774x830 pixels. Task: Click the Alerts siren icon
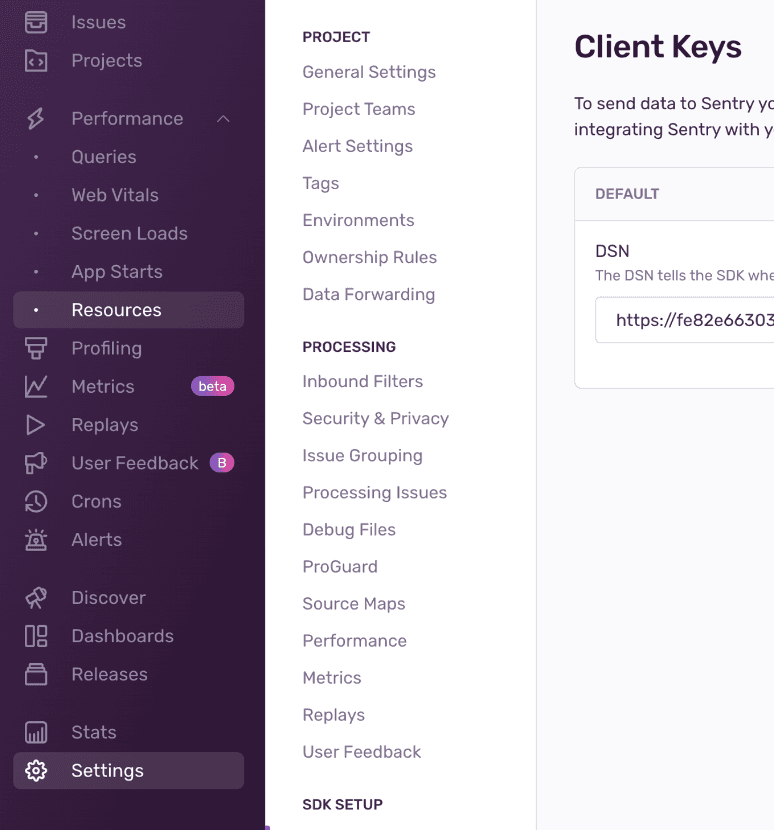tap(36, 540)
